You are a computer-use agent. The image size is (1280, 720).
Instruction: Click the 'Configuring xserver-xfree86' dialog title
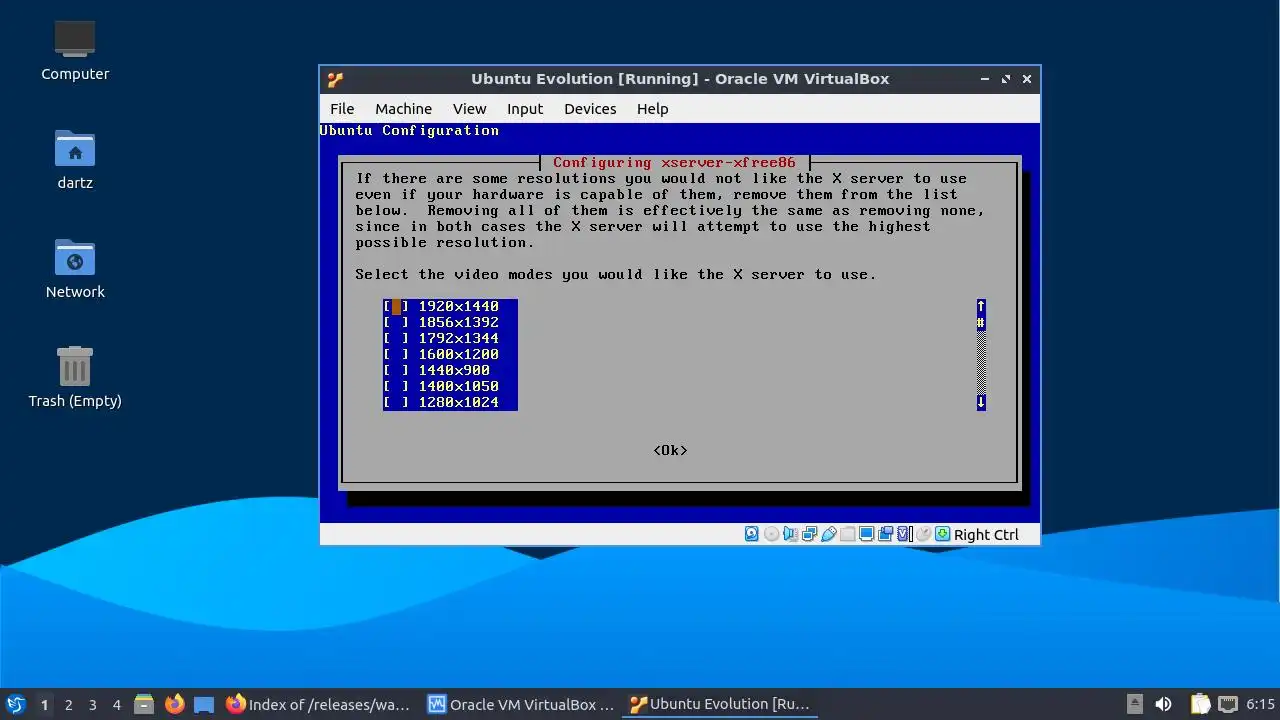point(674,162)
